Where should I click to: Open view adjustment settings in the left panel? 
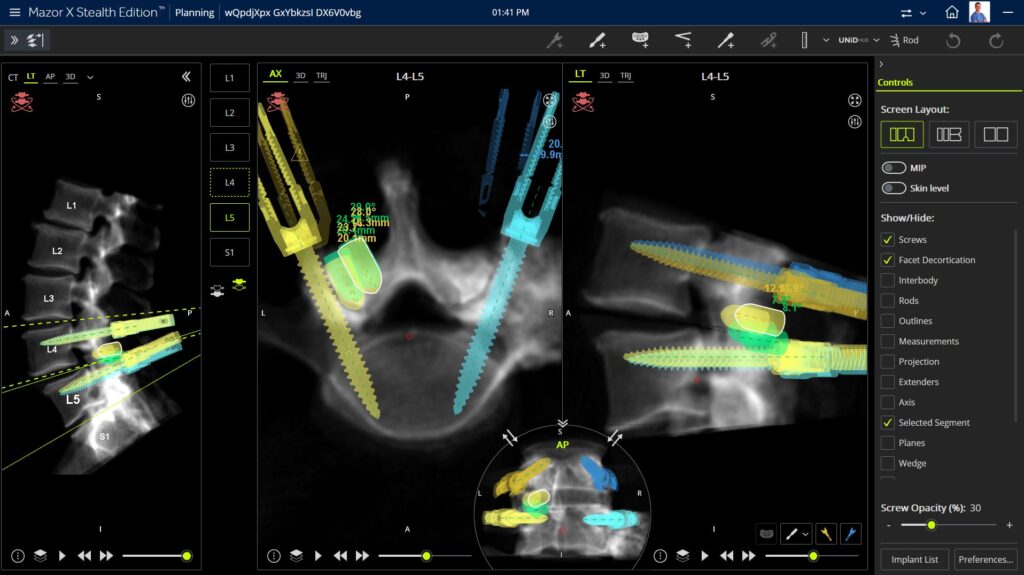[188, 100]
